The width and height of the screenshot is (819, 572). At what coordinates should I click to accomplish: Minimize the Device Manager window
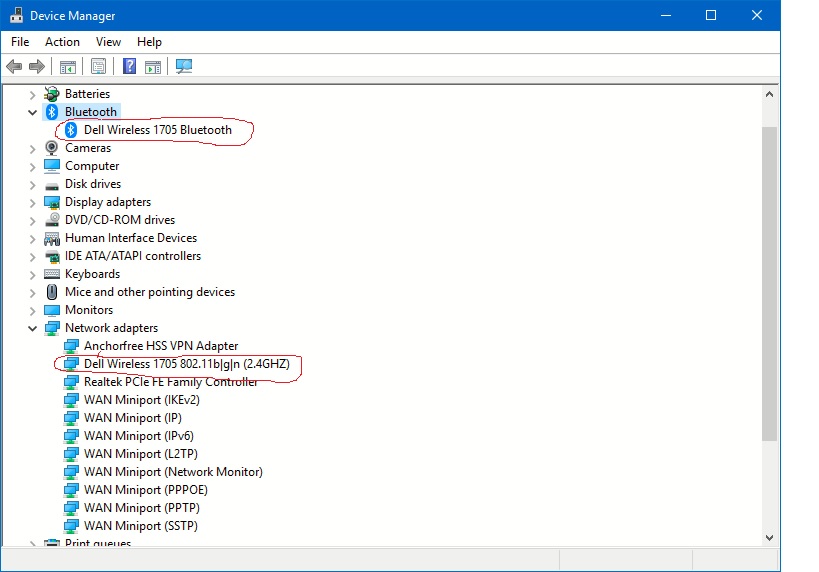666,15
